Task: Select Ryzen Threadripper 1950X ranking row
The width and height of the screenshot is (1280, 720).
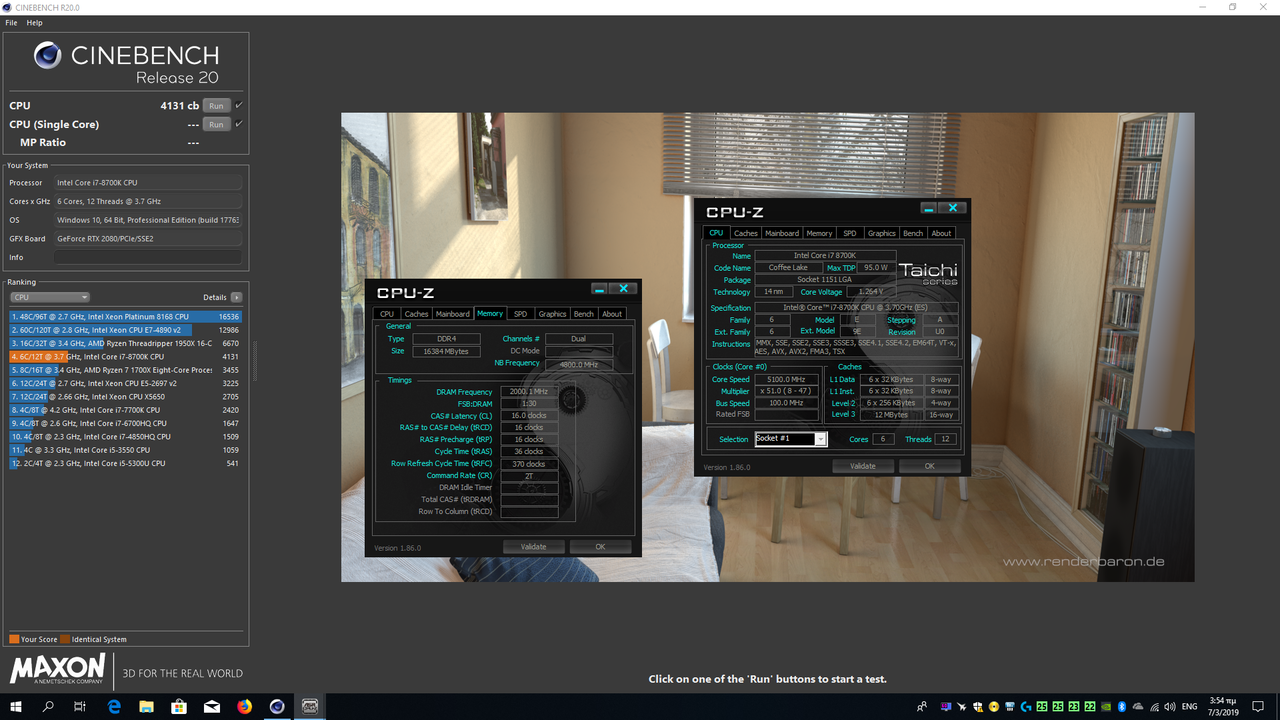Action: coord(126,343)
